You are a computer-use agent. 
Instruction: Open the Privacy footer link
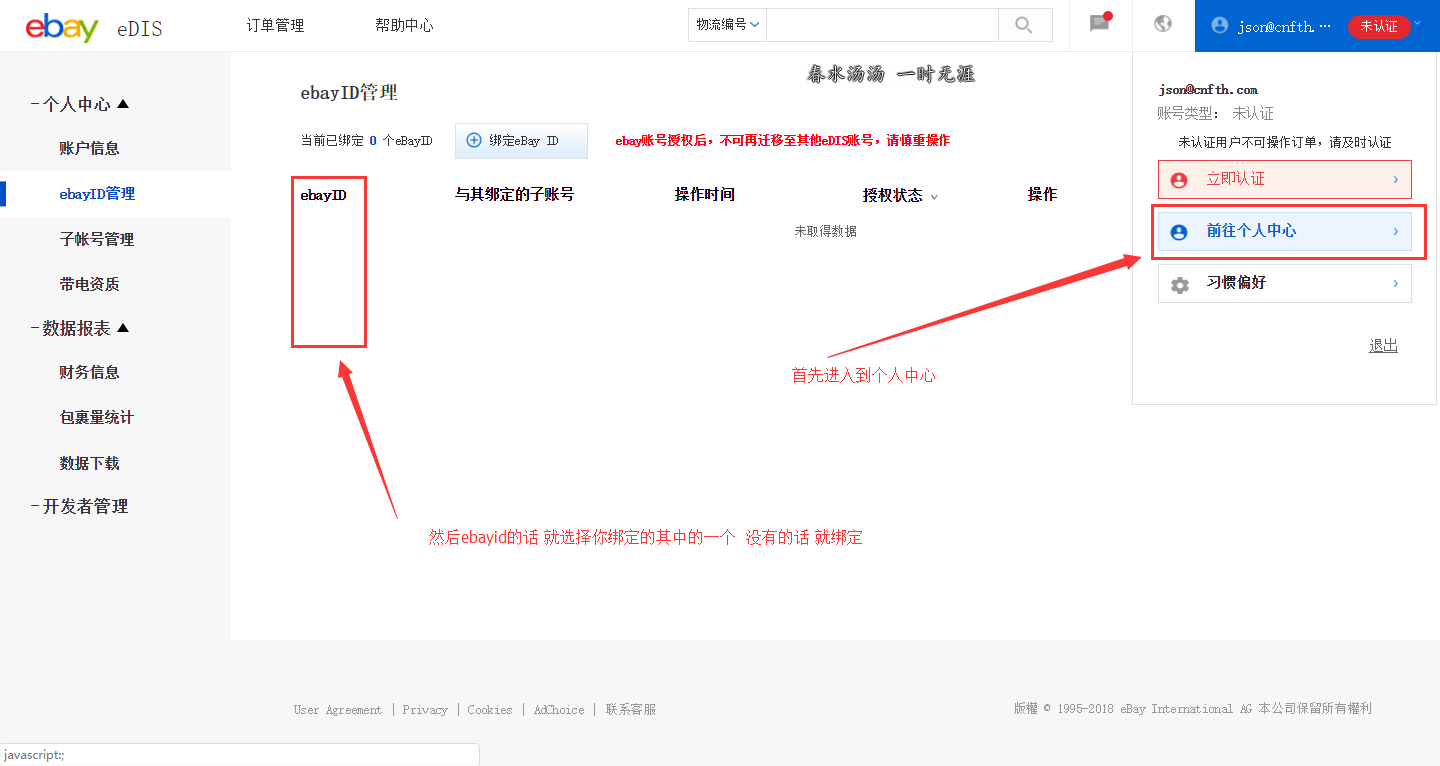coord(425,710)
